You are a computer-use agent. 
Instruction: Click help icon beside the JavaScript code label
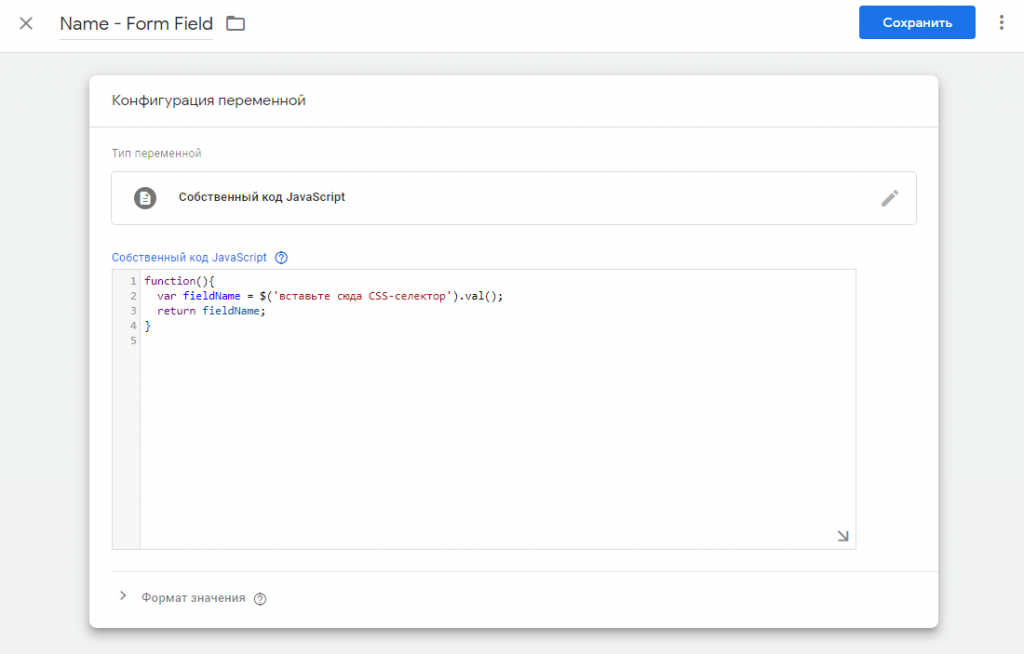(x=281, y=257)
